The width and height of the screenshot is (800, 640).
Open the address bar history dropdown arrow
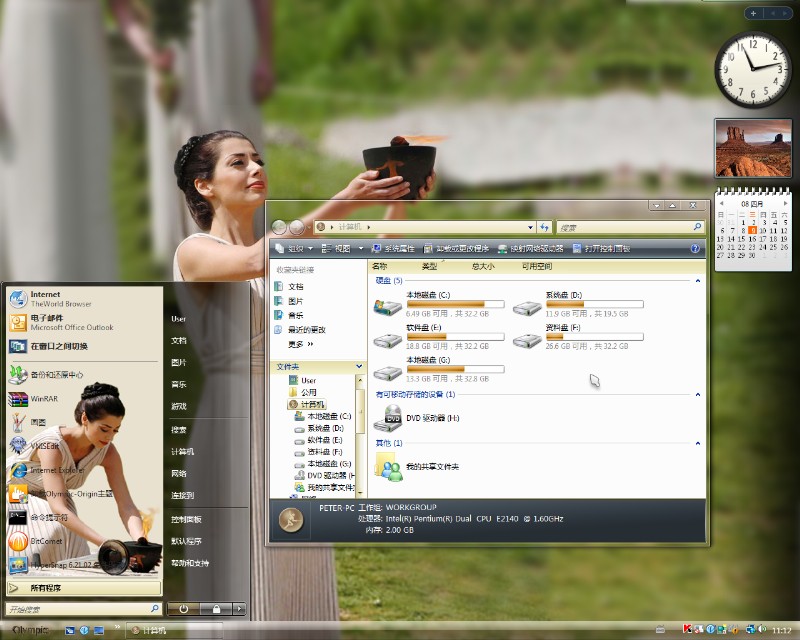click(531, 227)
